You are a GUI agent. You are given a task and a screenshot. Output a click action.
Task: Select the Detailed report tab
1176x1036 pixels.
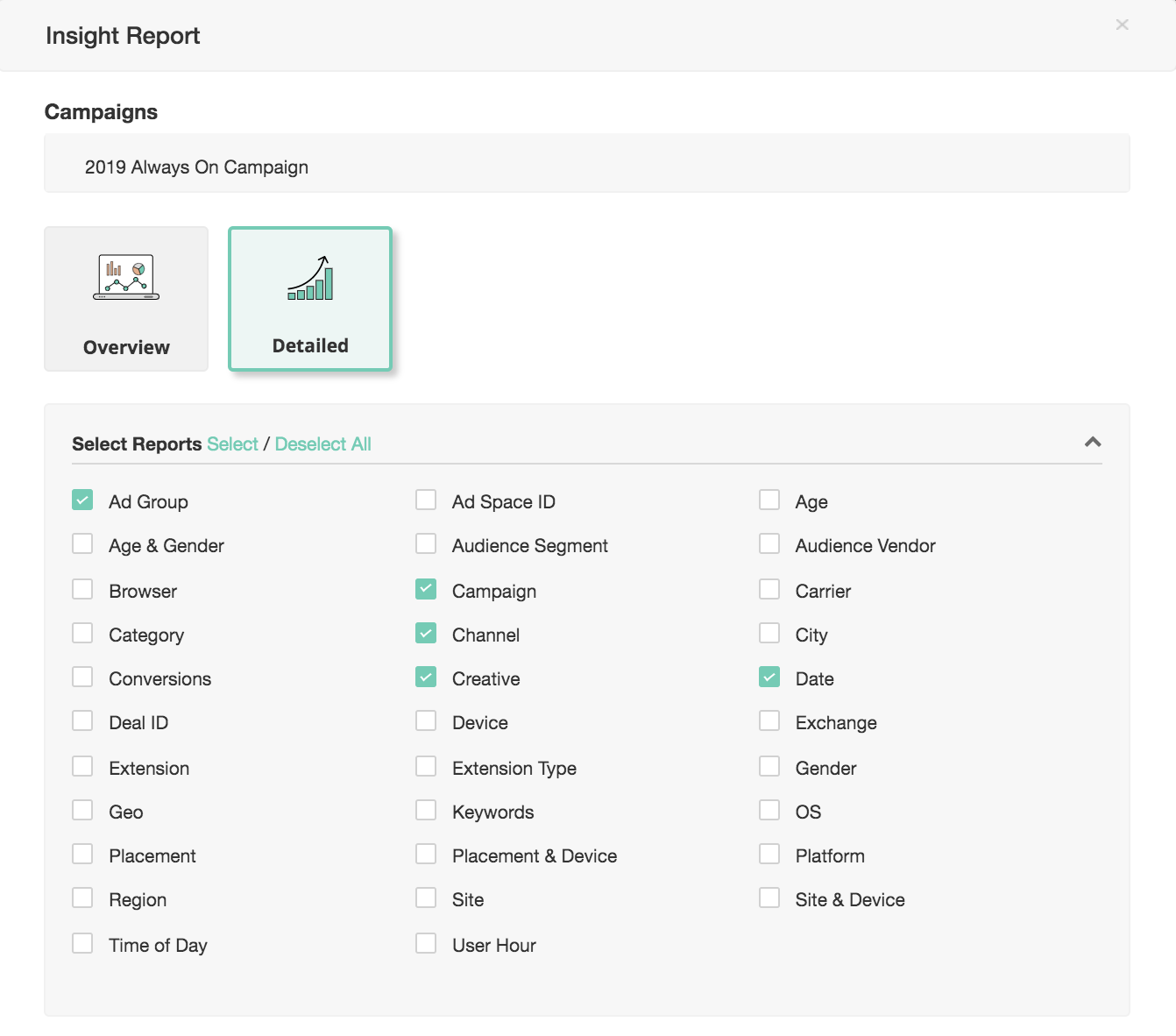tap(310, 299)
